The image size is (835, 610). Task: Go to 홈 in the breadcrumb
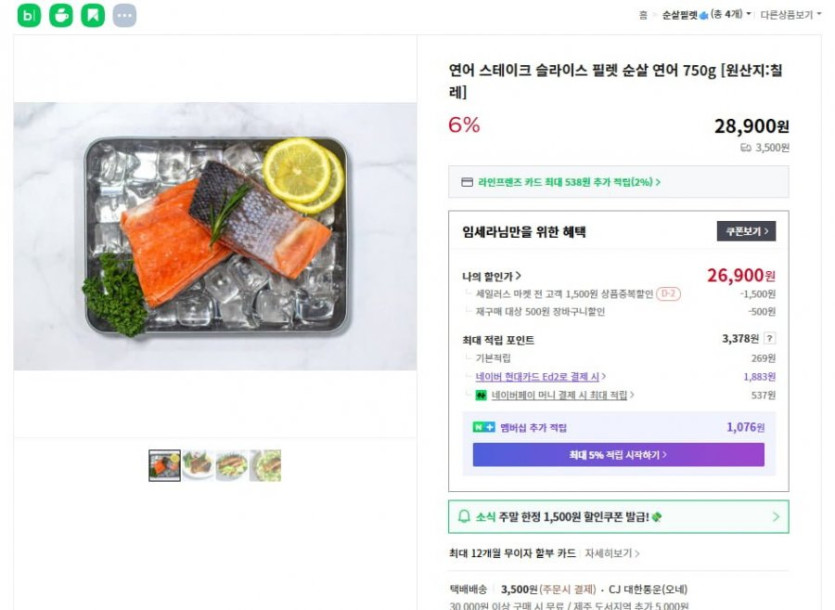pyautogui.click(x=643, y=15)
